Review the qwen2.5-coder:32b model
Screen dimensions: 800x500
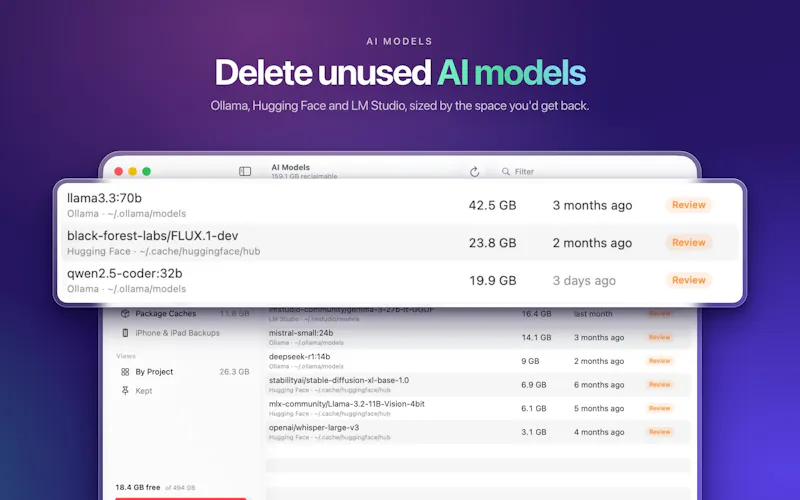(x=688, y=280)
